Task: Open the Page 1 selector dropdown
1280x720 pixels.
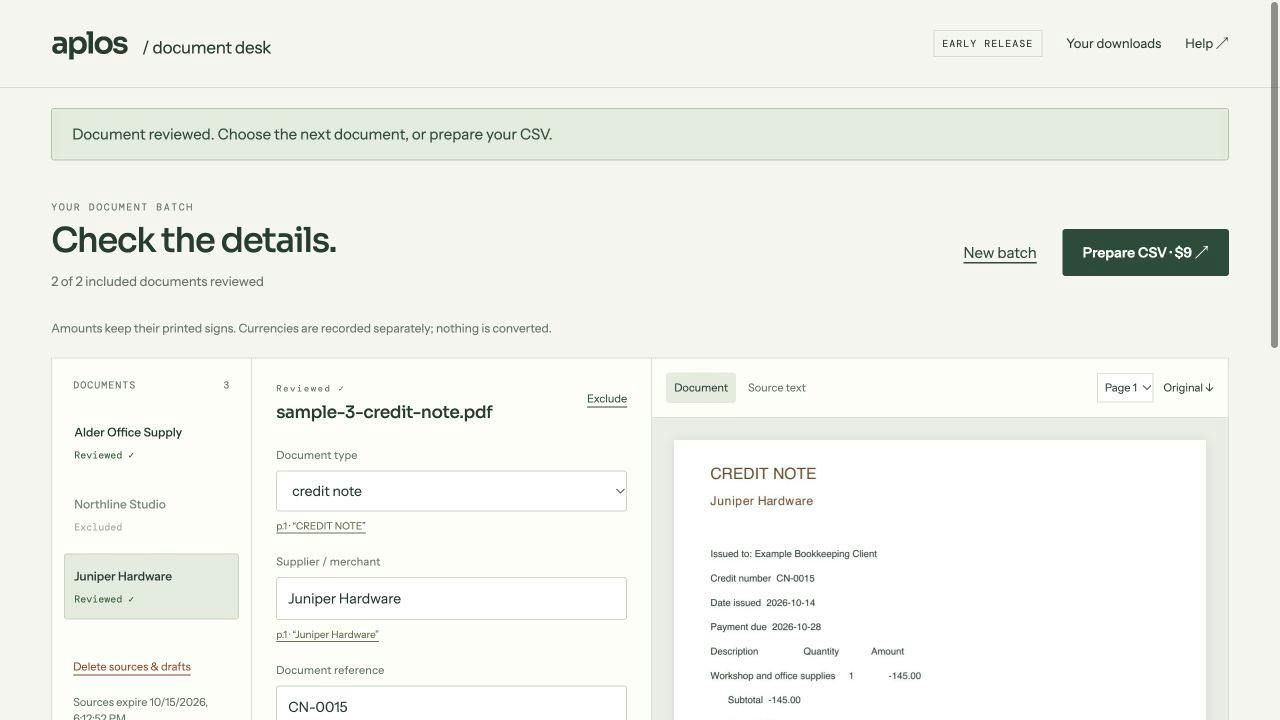Action: click(x=1125, y=388)
